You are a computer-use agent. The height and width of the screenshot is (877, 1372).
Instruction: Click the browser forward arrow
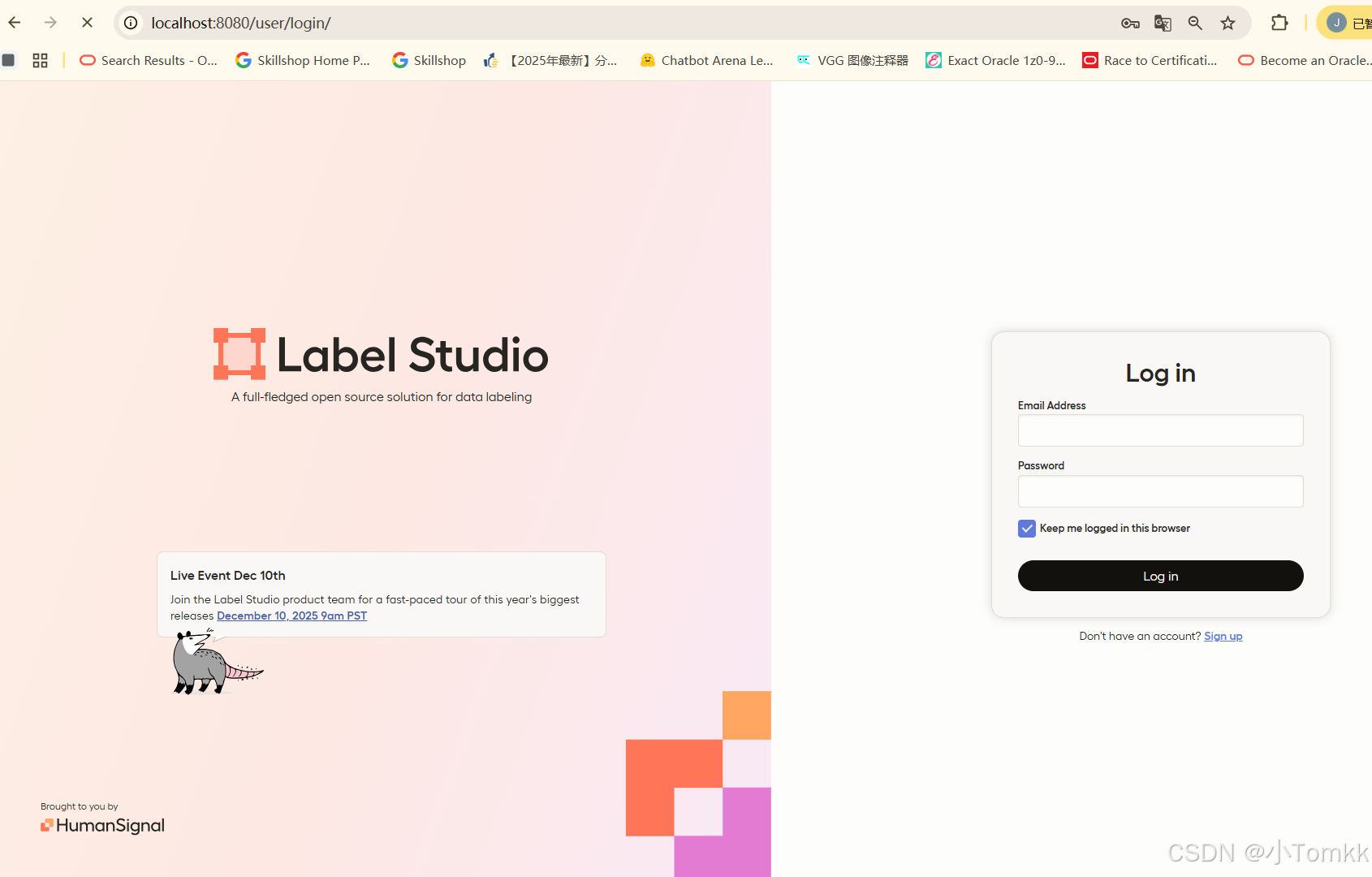point(50,23)
